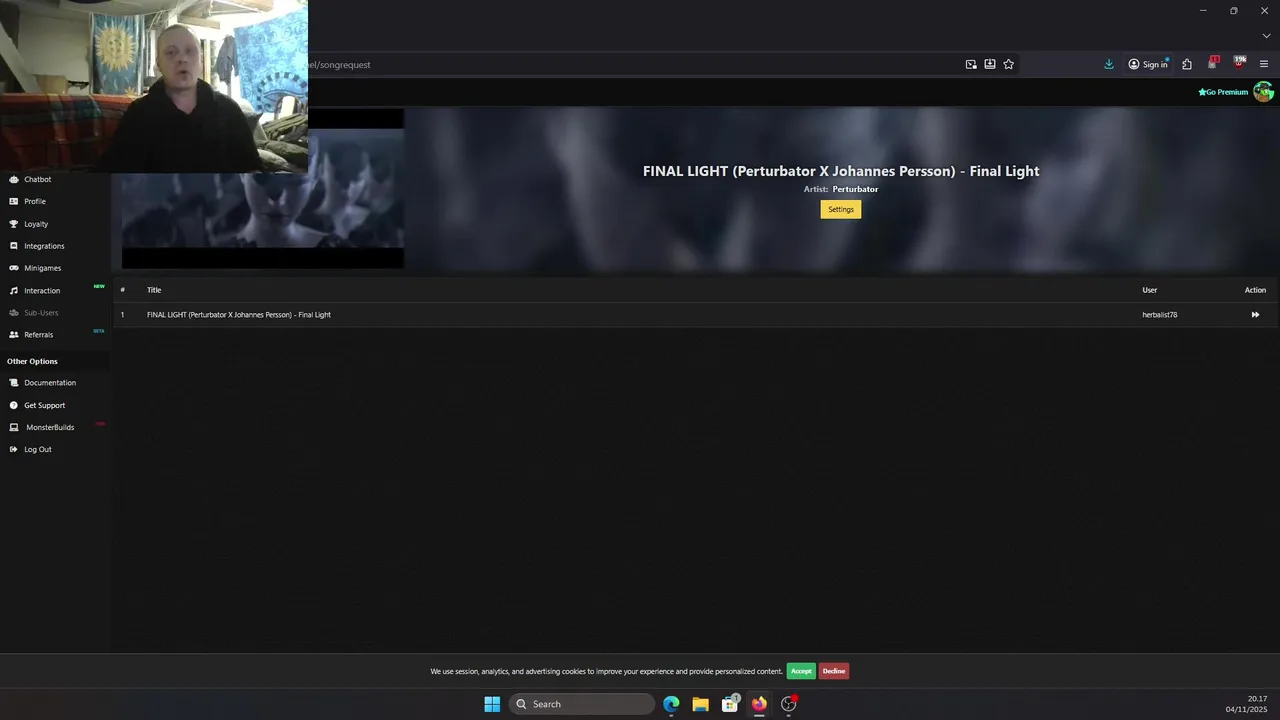
Task: Click the yellow Settings button
Action: tap(841, 209)
